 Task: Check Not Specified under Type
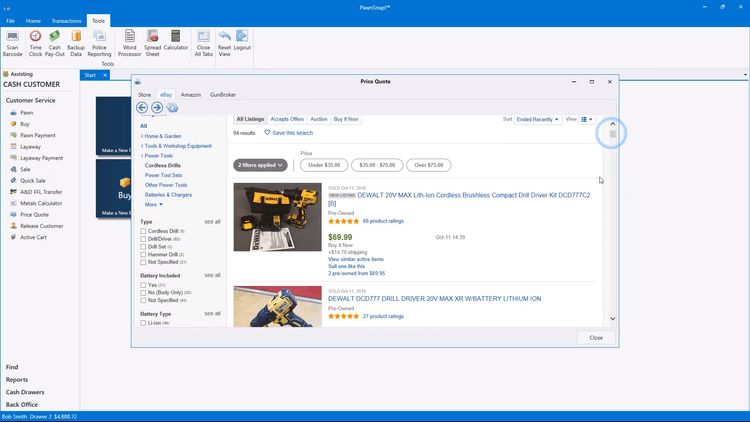coord(143,262)
